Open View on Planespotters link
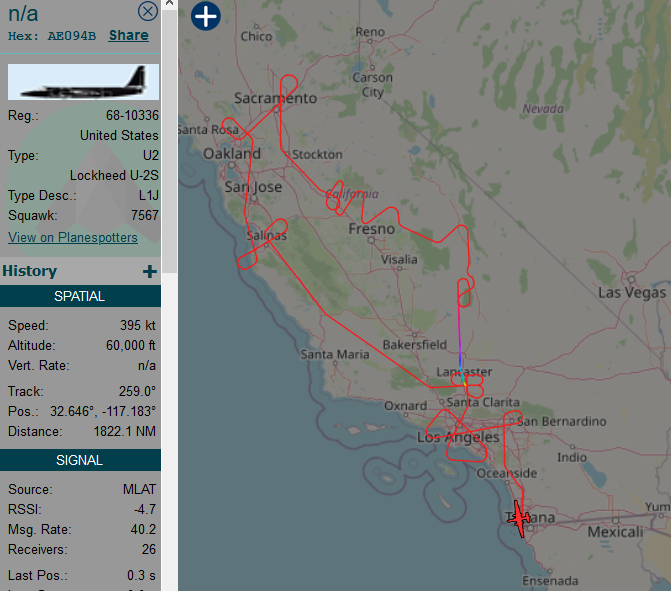This screenshot has height=591, width=671. (73, 238)
